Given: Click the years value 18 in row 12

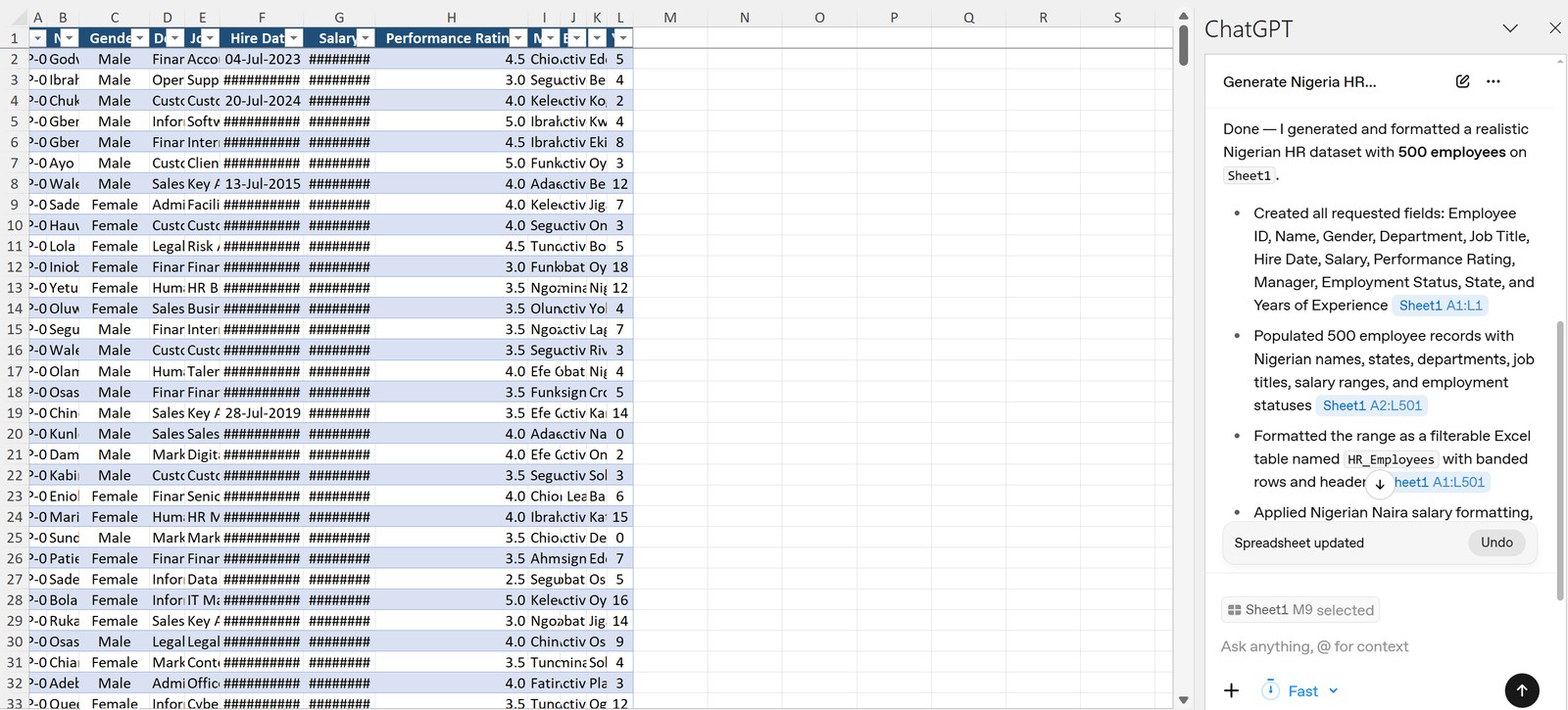Looking at the screenshot, I should pyautogui.click(x=620, y=267).
